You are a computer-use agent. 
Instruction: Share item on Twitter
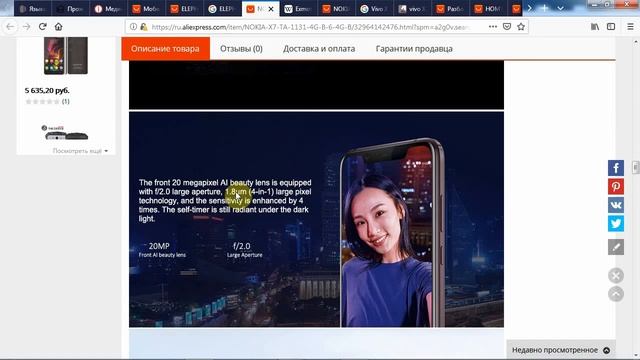point(616,224)
